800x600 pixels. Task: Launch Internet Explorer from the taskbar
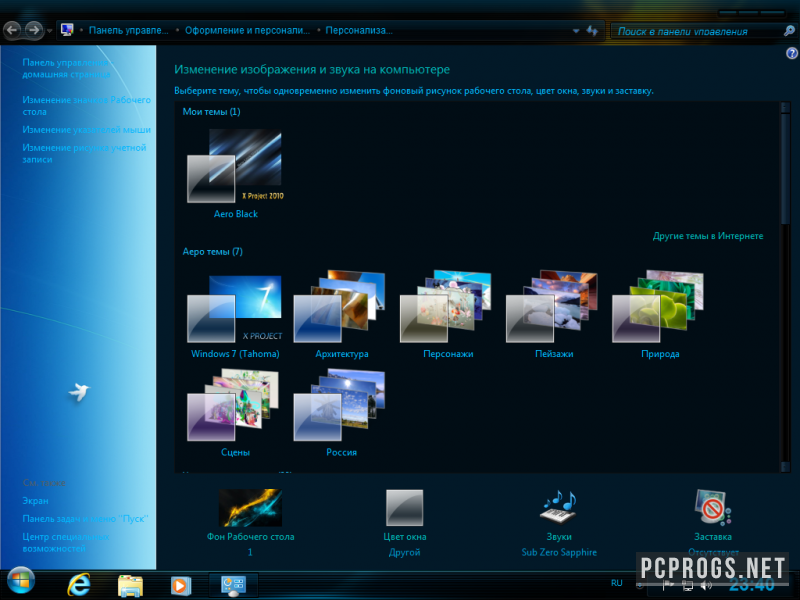coord(79,585)
